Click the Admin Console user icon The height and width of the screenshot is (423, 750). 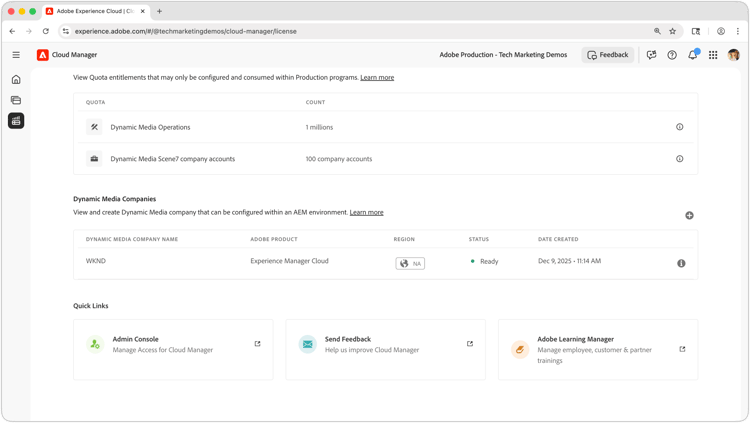pyautogui.click(x=95, y=344)
